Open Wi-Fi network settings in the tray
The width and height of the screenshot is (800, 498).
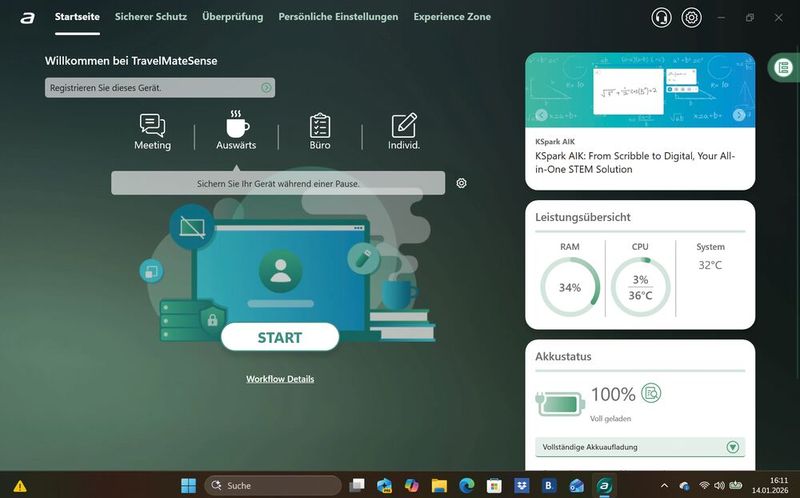coord(704,486)
